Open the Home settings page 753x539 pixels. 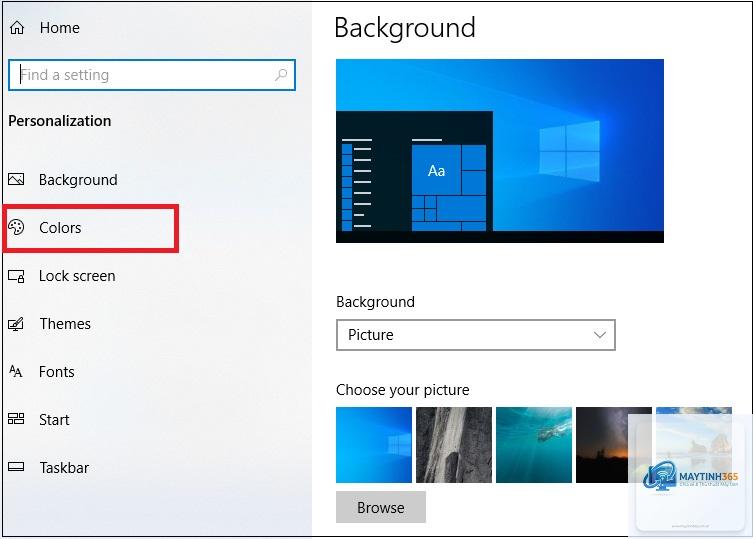(x=60, y=28)
